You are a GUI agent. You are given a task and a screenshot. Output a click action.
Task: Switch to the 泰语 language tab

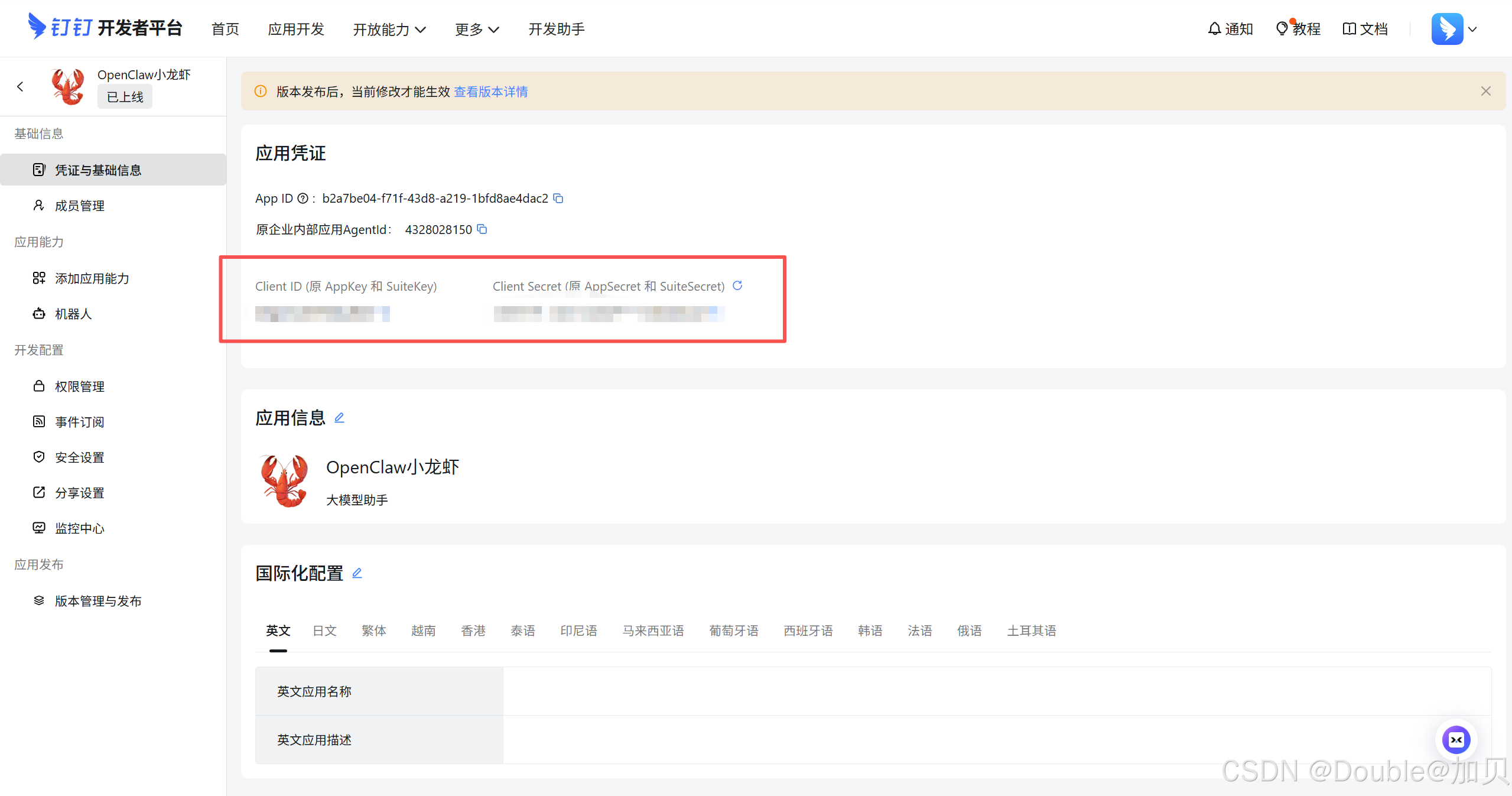click(x=523, y=631)
